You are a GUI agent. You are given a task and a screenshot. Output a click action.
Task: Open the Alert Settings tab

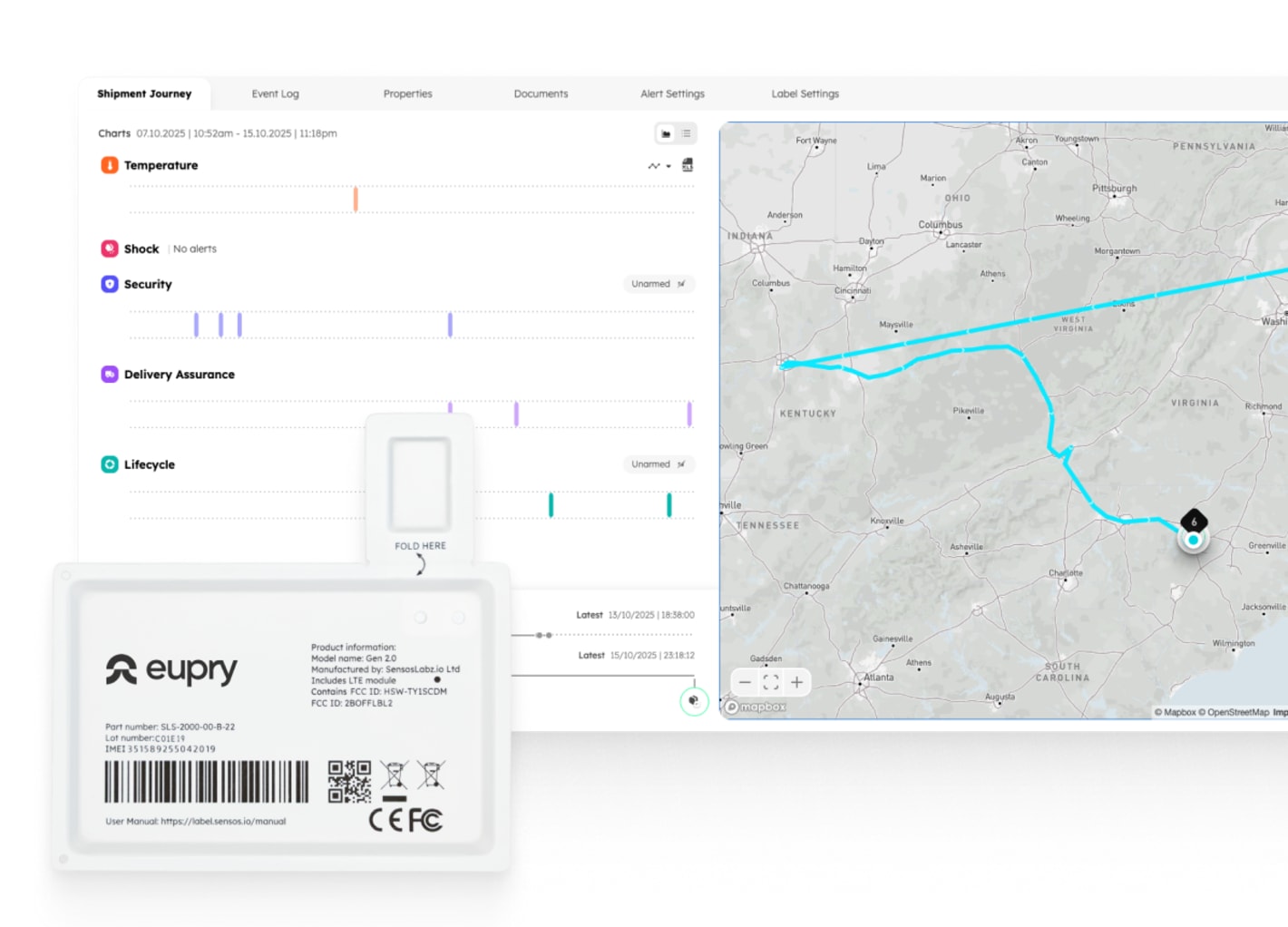coord(672,93)
